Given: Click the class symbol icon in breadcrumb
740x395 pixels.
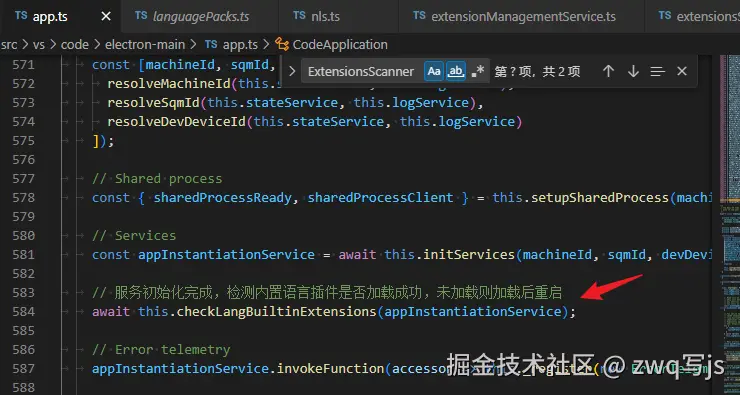Looking at the screenshot, I should [282, 44].
